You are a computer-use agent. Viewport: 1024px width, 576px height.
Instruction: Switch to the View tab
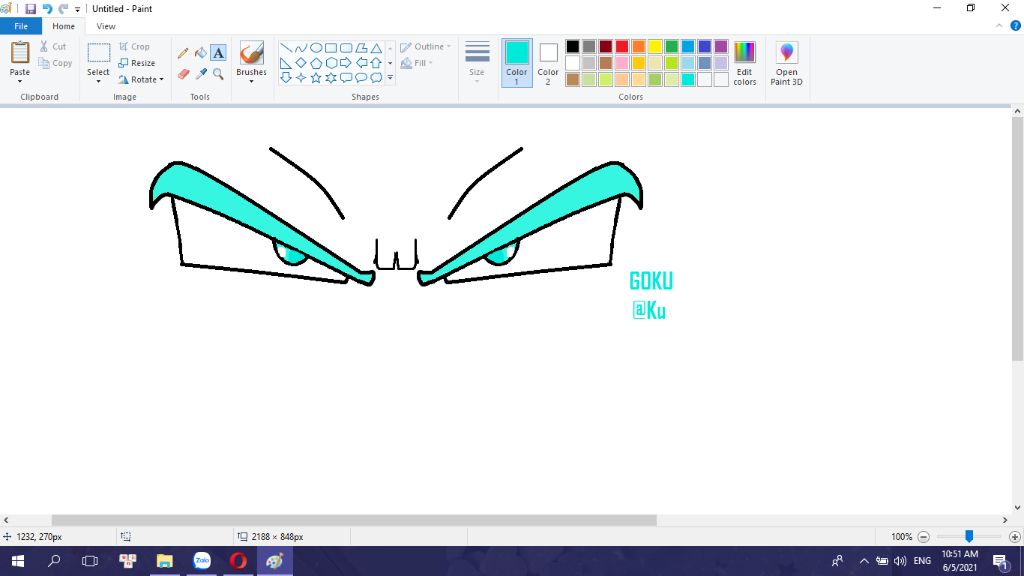point(106,26)
